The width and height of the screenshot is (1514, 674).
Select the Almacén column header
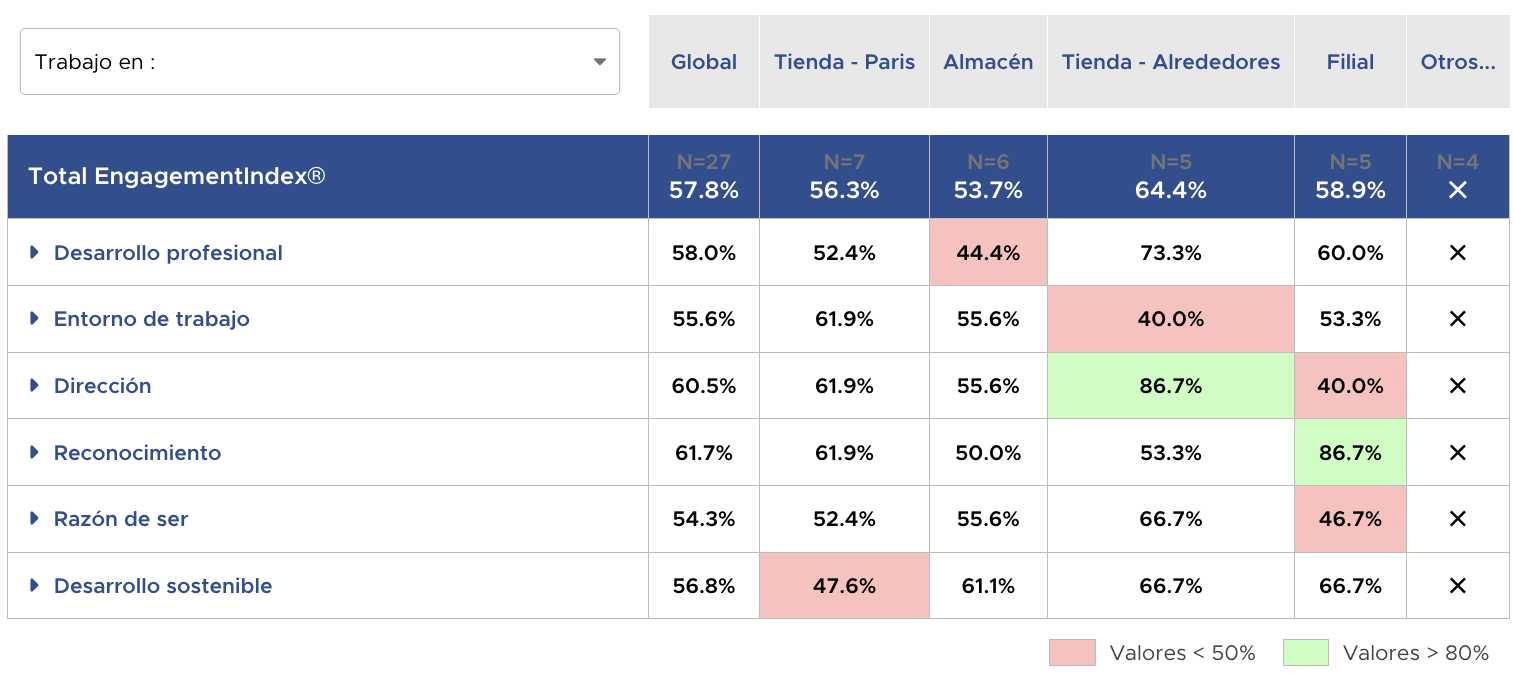tap(988, 62)
